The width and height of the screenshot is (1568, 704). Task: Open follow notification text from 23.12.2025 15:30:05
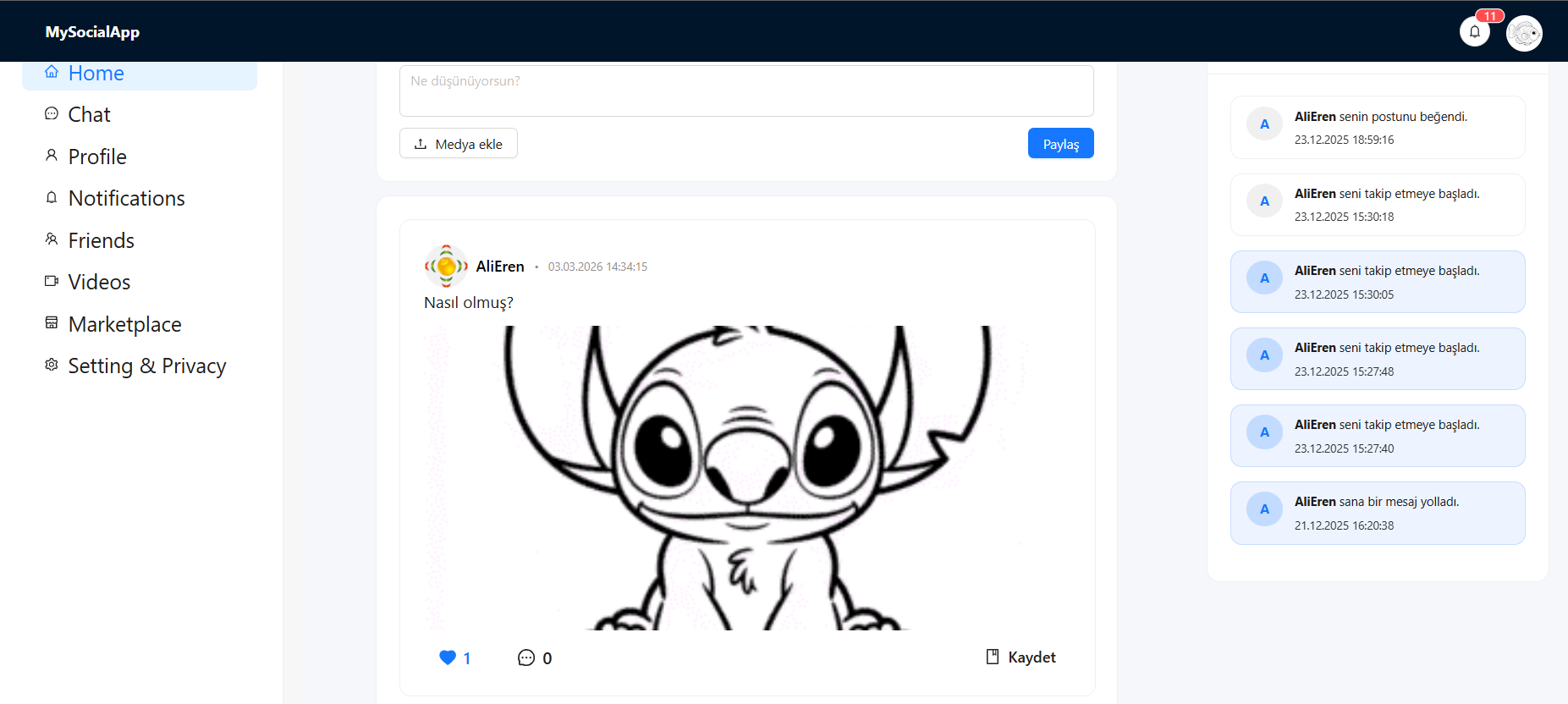[x=1387, y=271]
